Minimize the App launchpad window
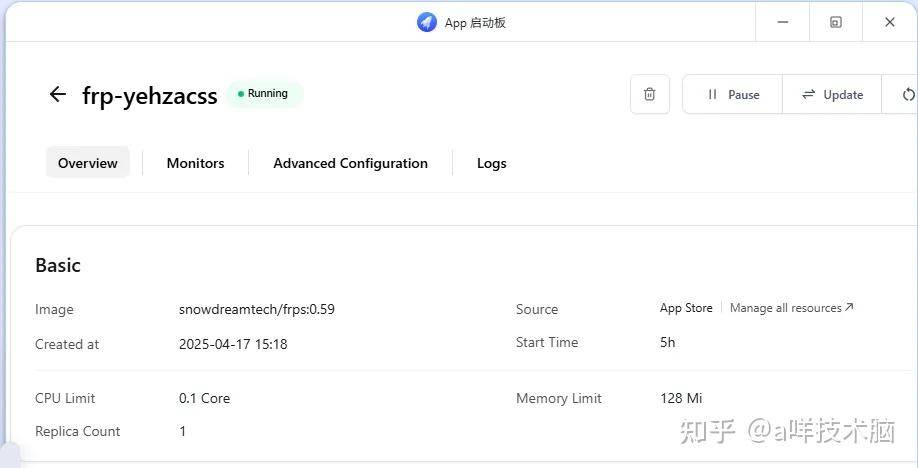 point(782,22)
